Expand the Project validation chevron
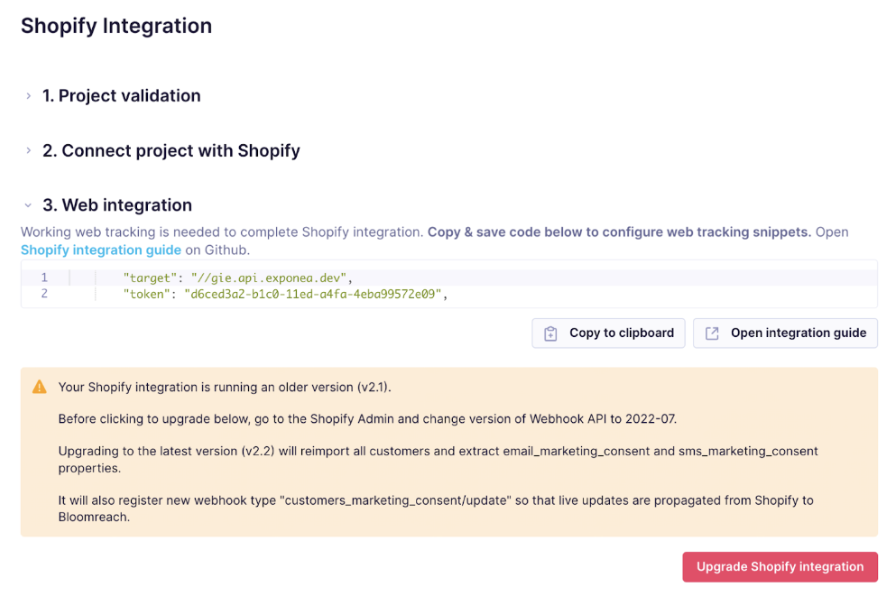The height and width of the screenshot is (598, 892). point(28,96)
